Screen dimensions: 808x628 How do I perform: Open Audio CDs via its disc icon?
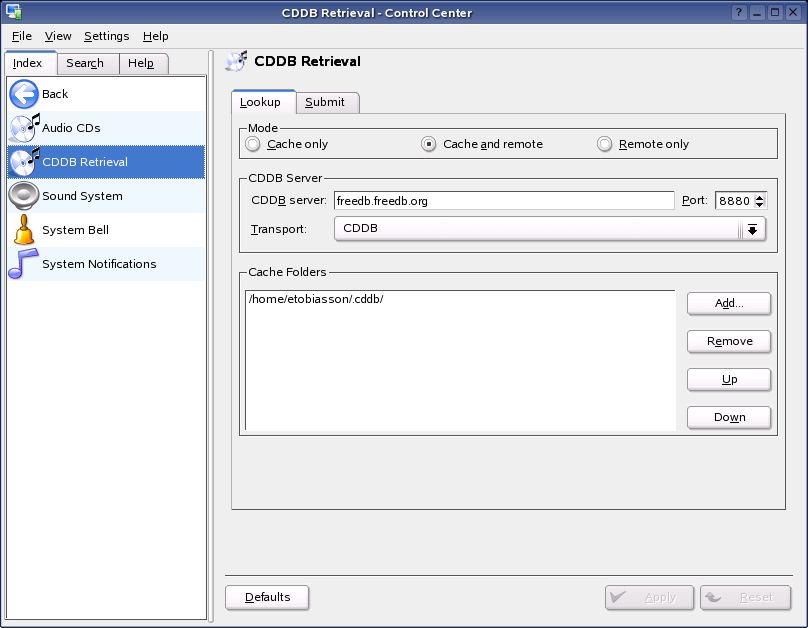coord(24,128)
